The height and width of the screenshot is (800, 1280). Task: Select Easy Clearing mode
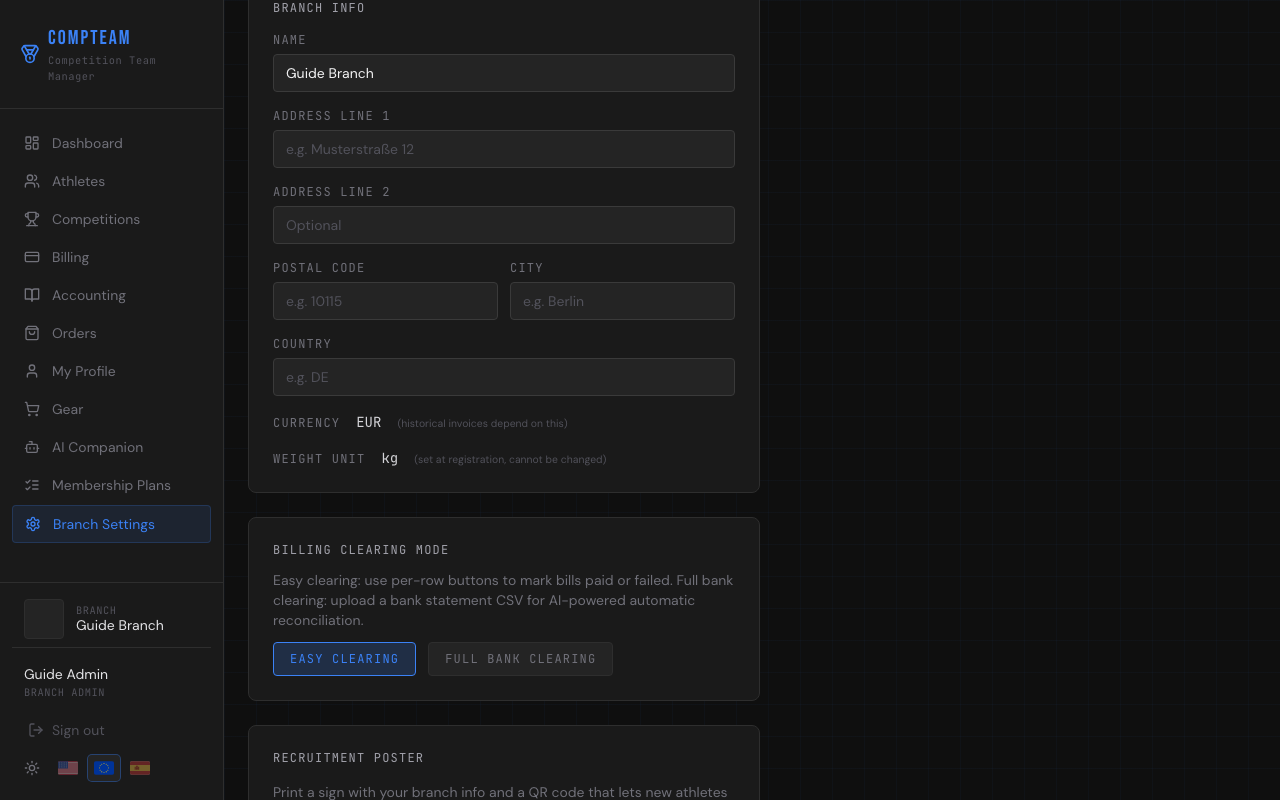click(344, 659)
